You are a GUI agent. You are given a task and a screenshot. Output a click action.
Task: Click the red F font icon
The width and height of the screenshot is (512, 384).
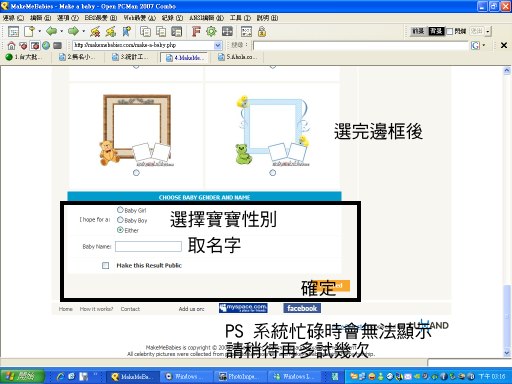pyautogui.click(x=196, y=32)
